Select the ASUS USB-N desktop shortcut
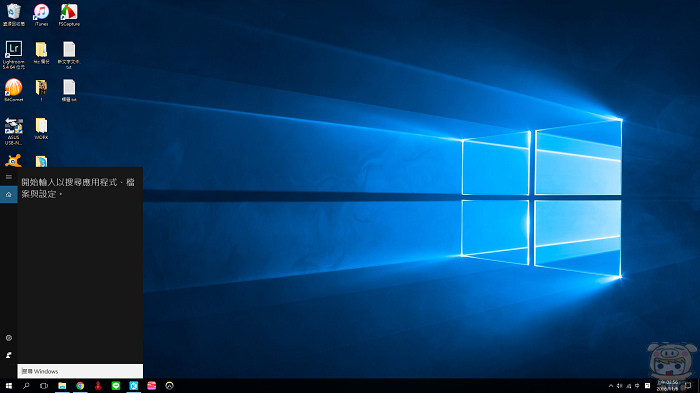This screenshot has width=700, height=393. pyautogui.click(x=13, y=131)
